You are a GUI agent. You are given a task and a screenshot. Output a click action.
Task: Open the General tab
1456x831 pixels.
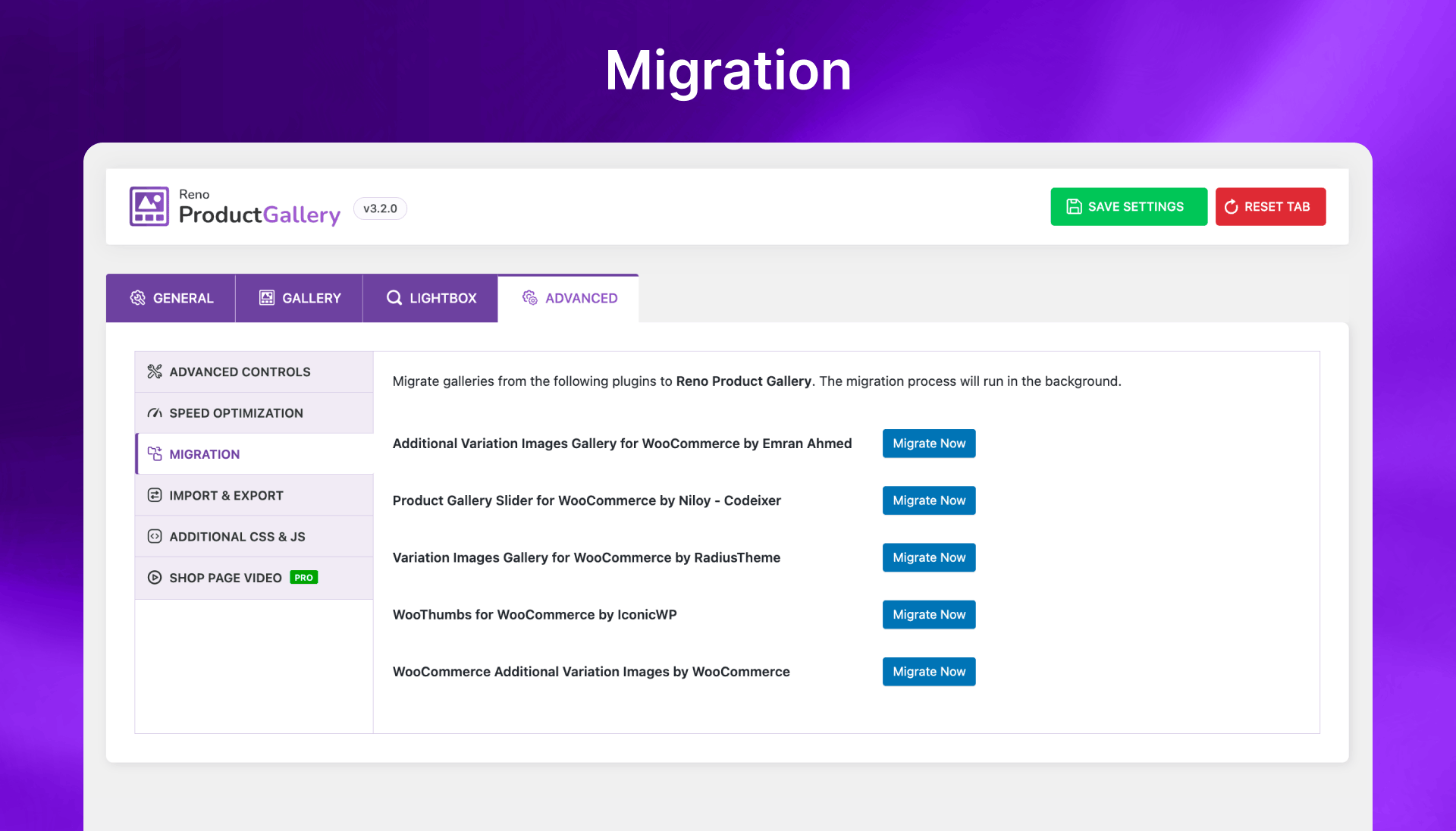[x=171, y=298]
